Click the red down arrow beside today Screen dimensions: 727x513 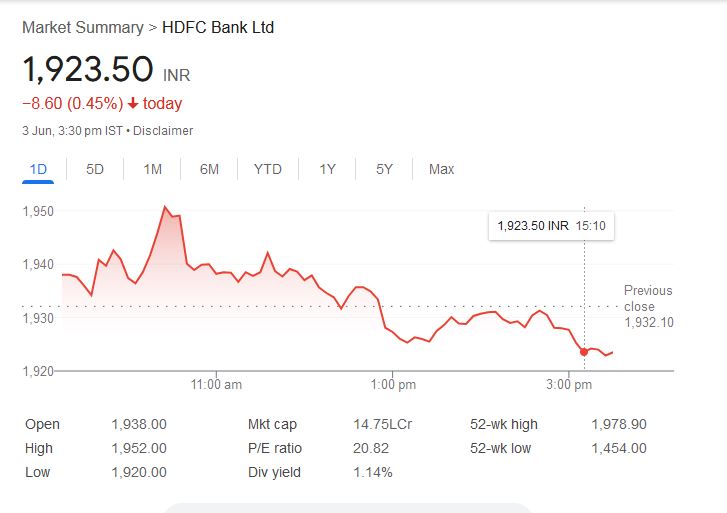click(133, 103)
